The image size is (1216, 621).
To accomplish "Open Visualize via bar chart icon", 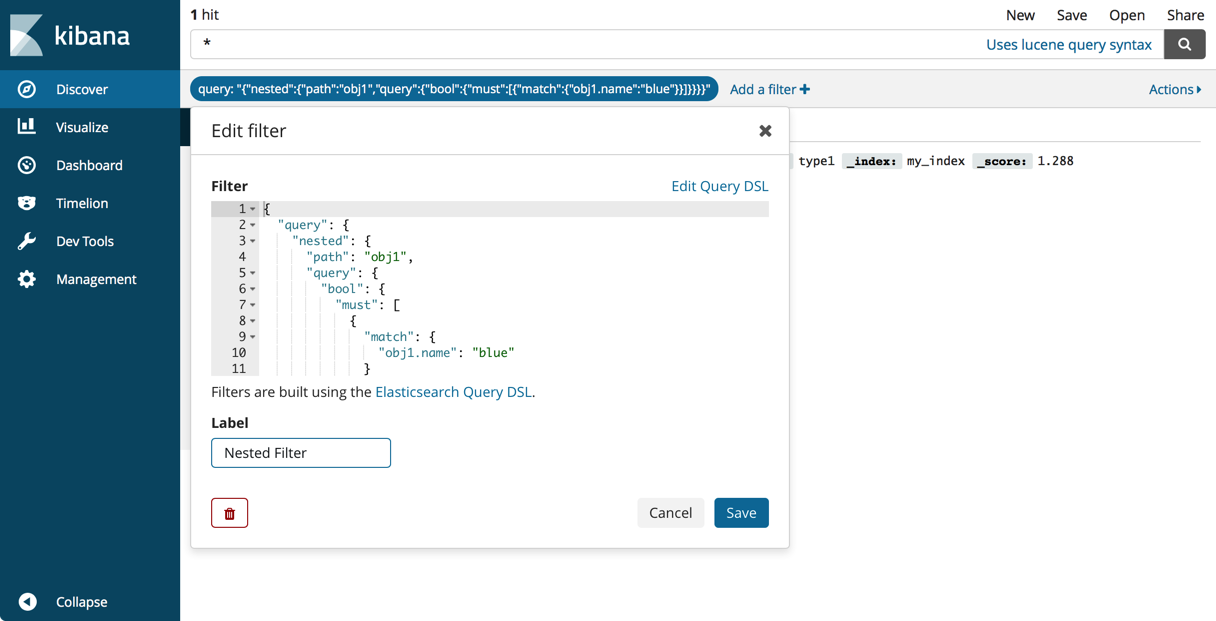I will pos(27,127).
